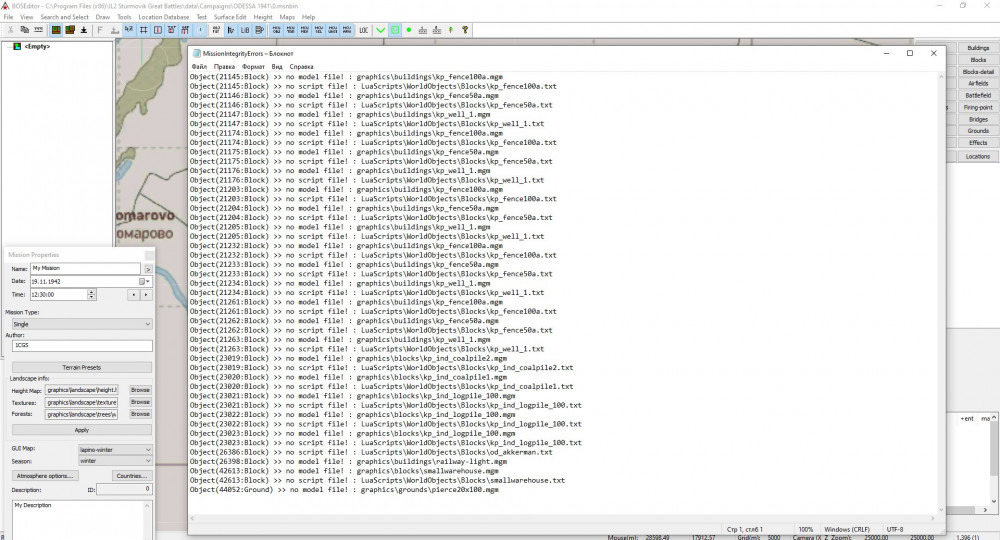Open the Location Database menu

[x=163, y=17]
